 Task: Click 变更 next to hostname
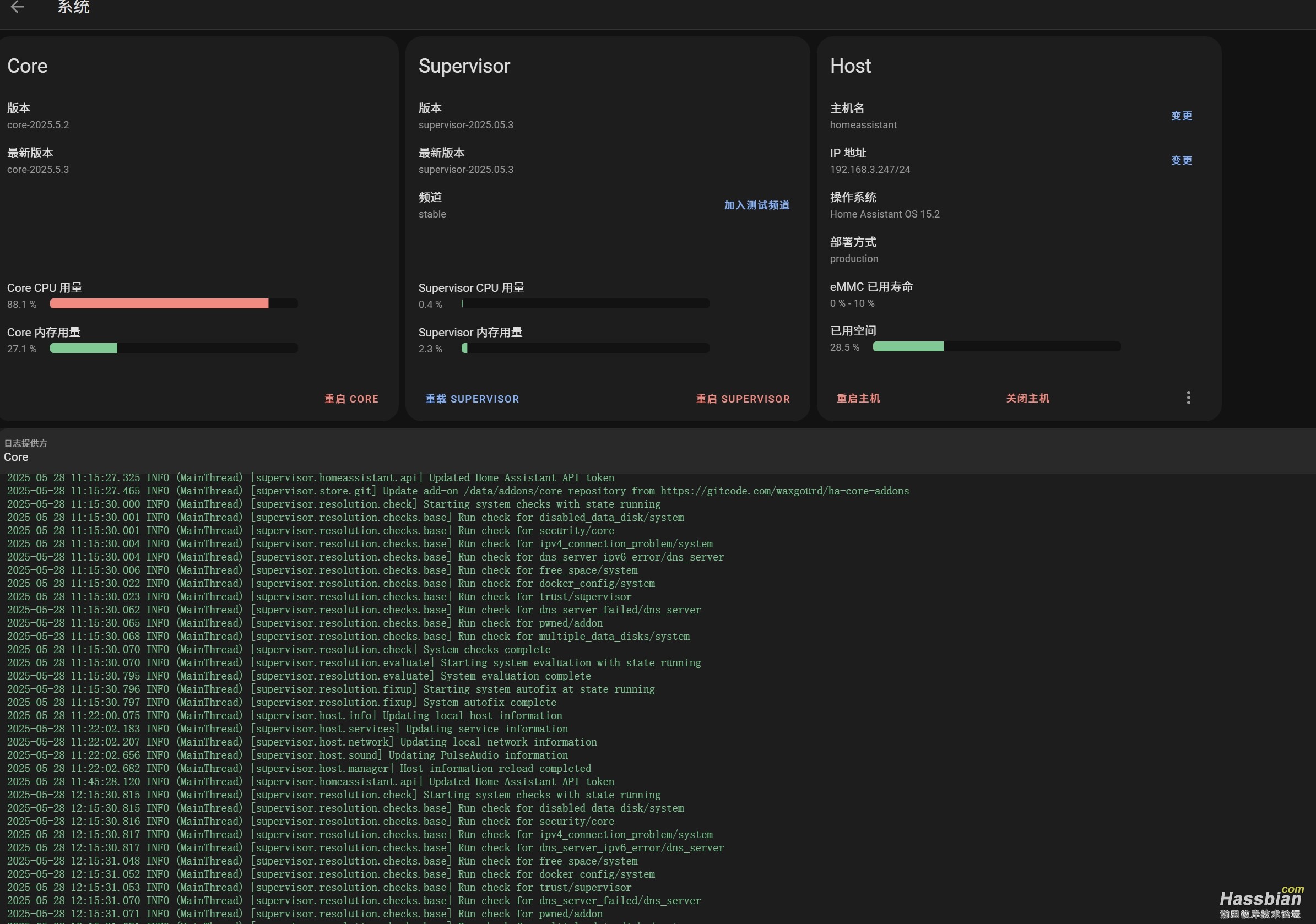tap(1181, 116)
